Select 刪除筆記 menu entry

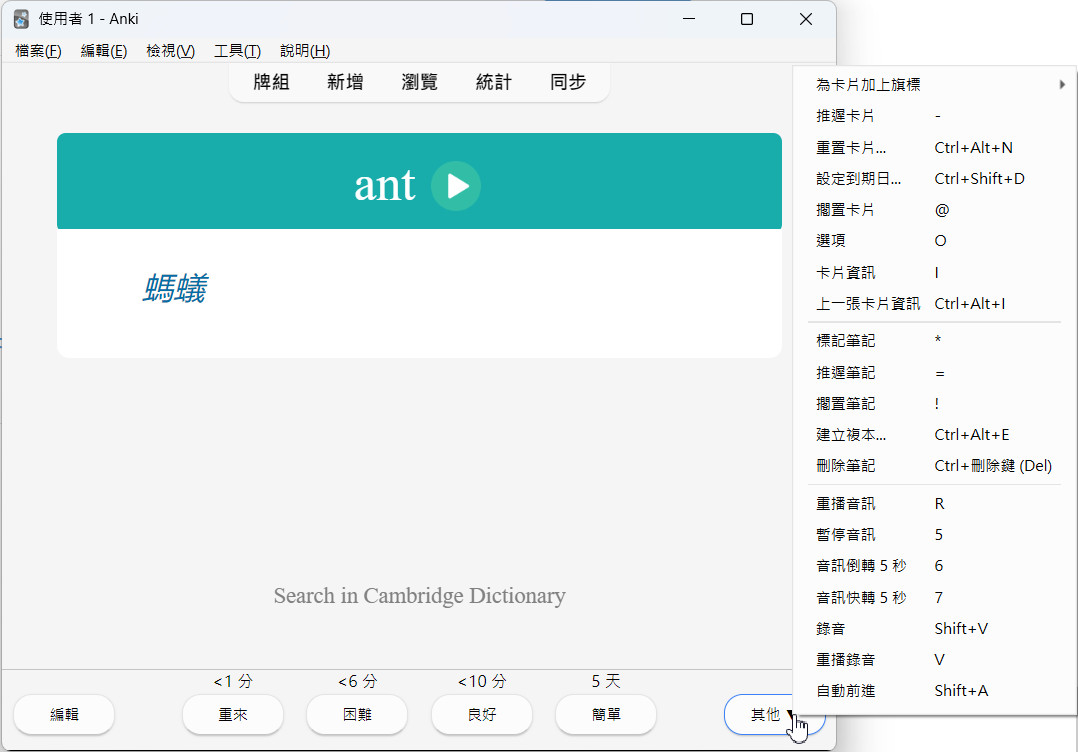tap(846, 465)
